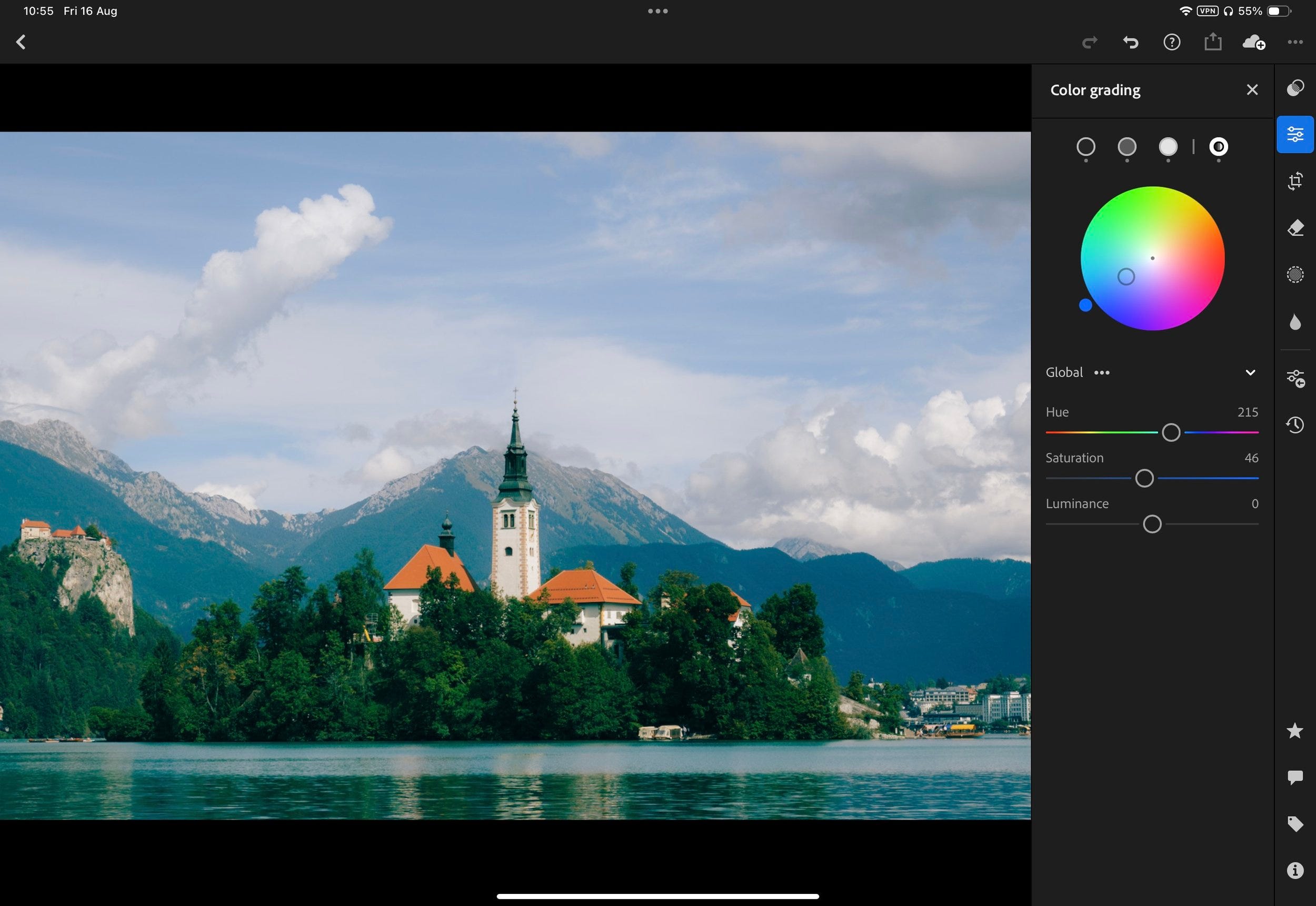Select the Highlights color wheel mode
Viewport: 1316px width, 906px height.
[x=1168, y=147]
